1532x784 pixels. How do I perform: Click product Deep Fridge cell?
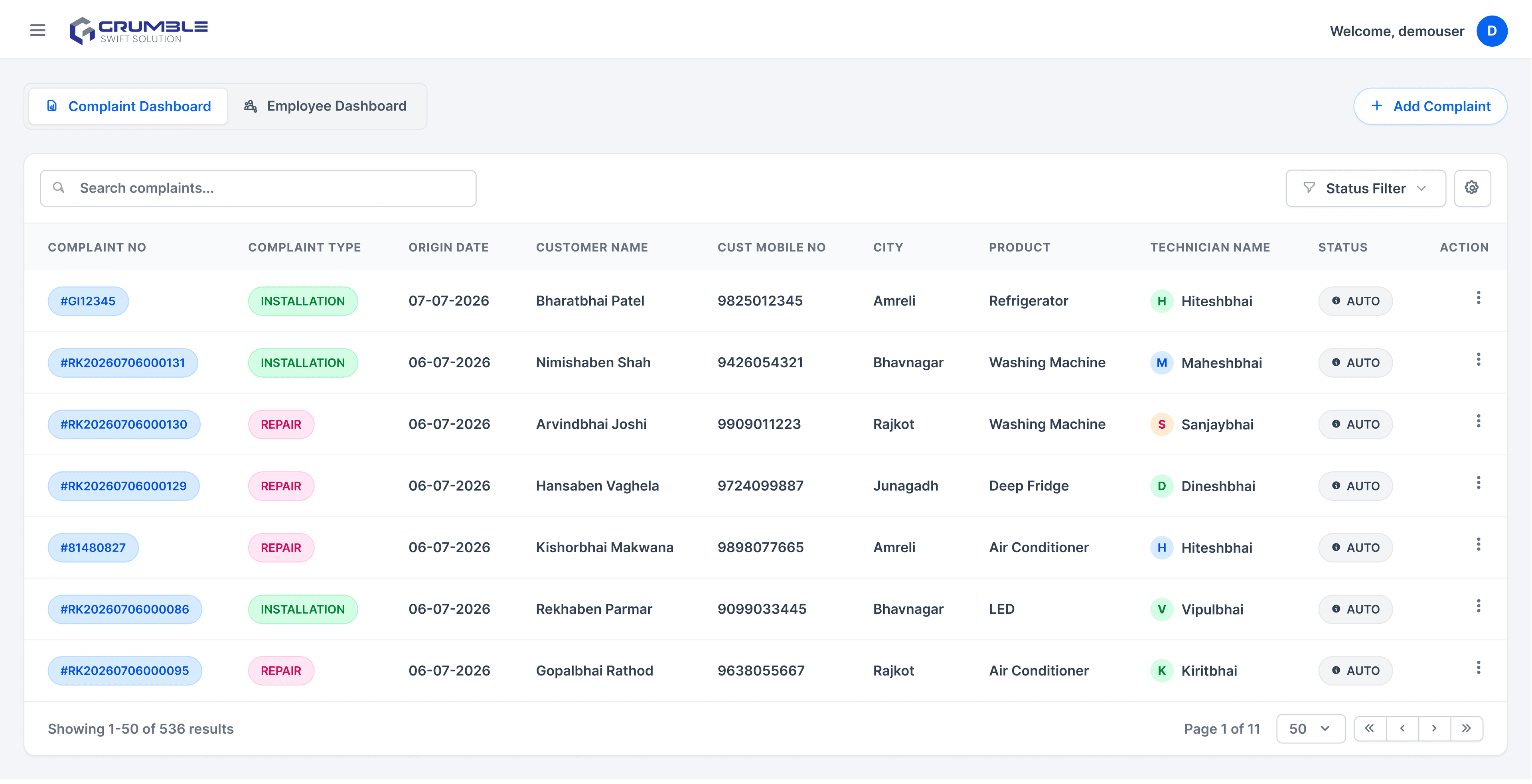click(1028, 486)
